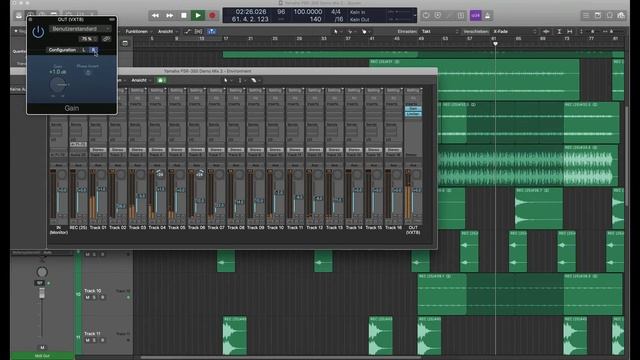640x360 pixels.
Task: Stop playback with the Stop button
Action: point(184,16)
